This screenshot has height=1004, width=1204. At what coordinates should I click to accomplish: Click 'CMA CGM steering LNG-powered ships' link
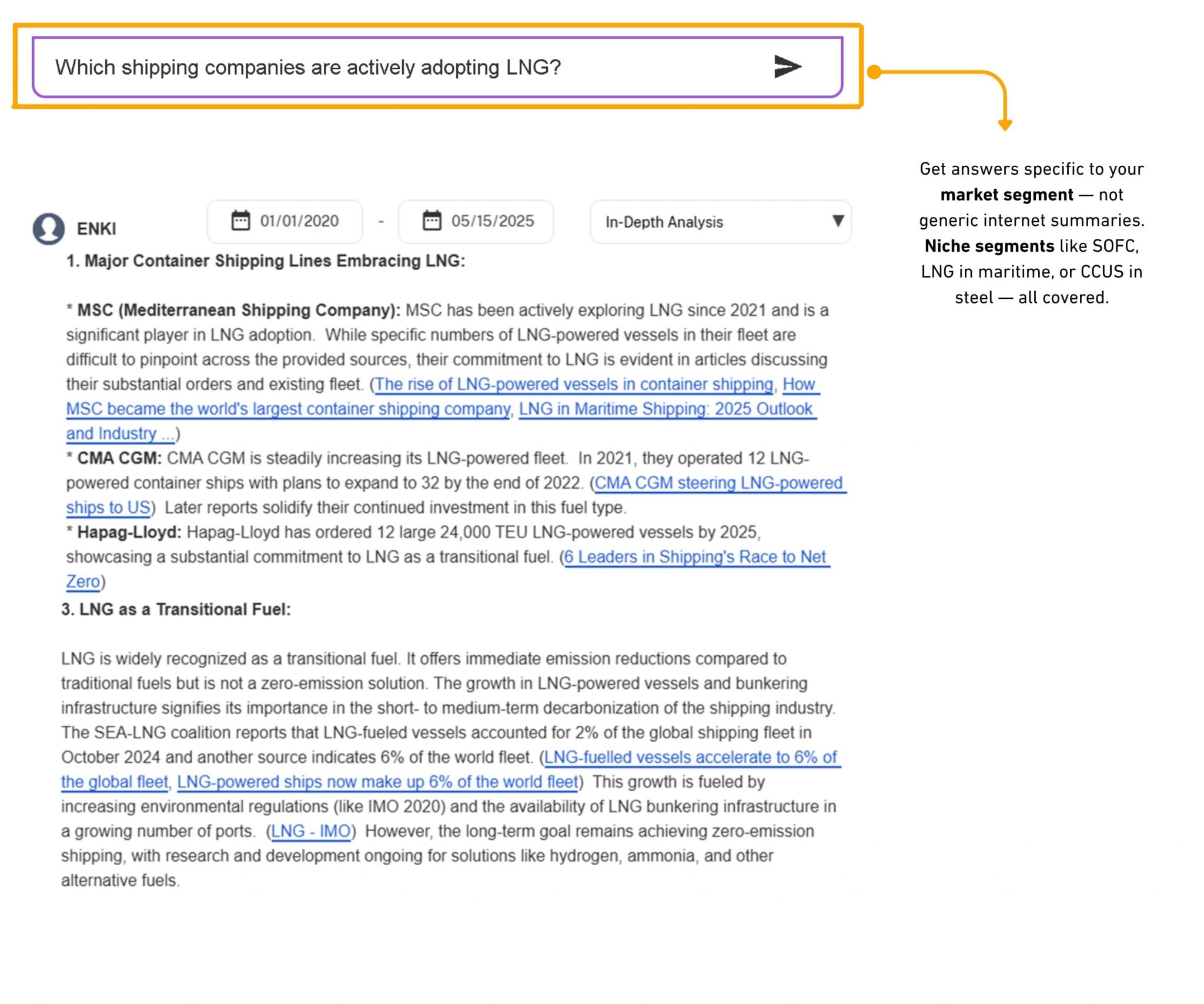click(x=721, y=483)
